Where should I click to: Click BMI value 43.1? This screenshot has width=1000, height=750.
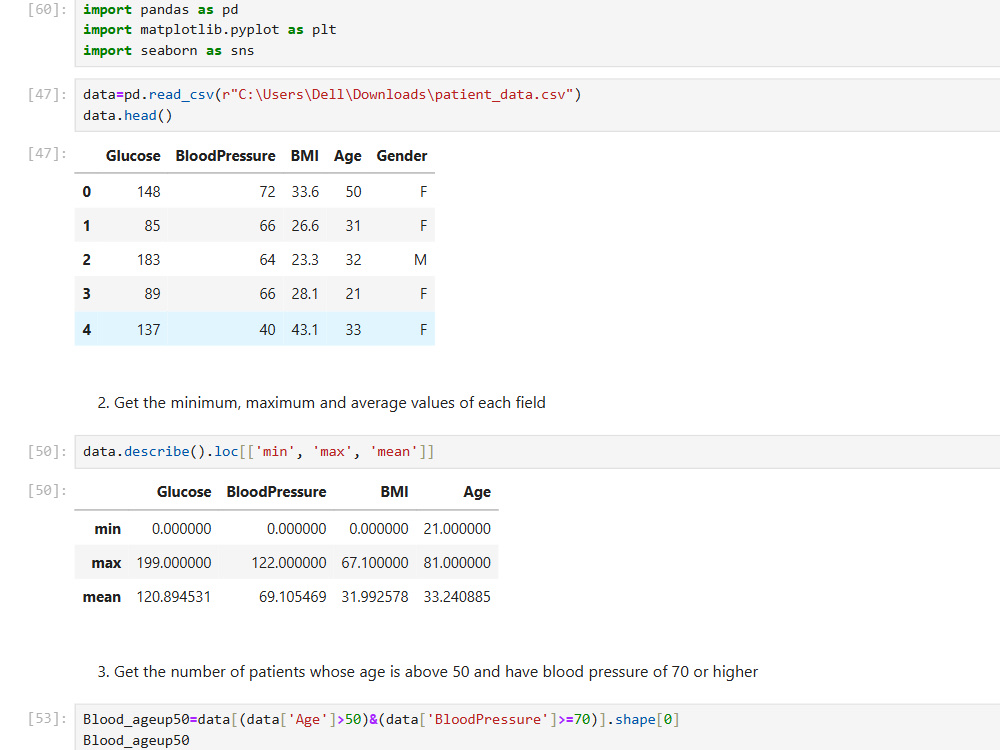coord(305,330)
